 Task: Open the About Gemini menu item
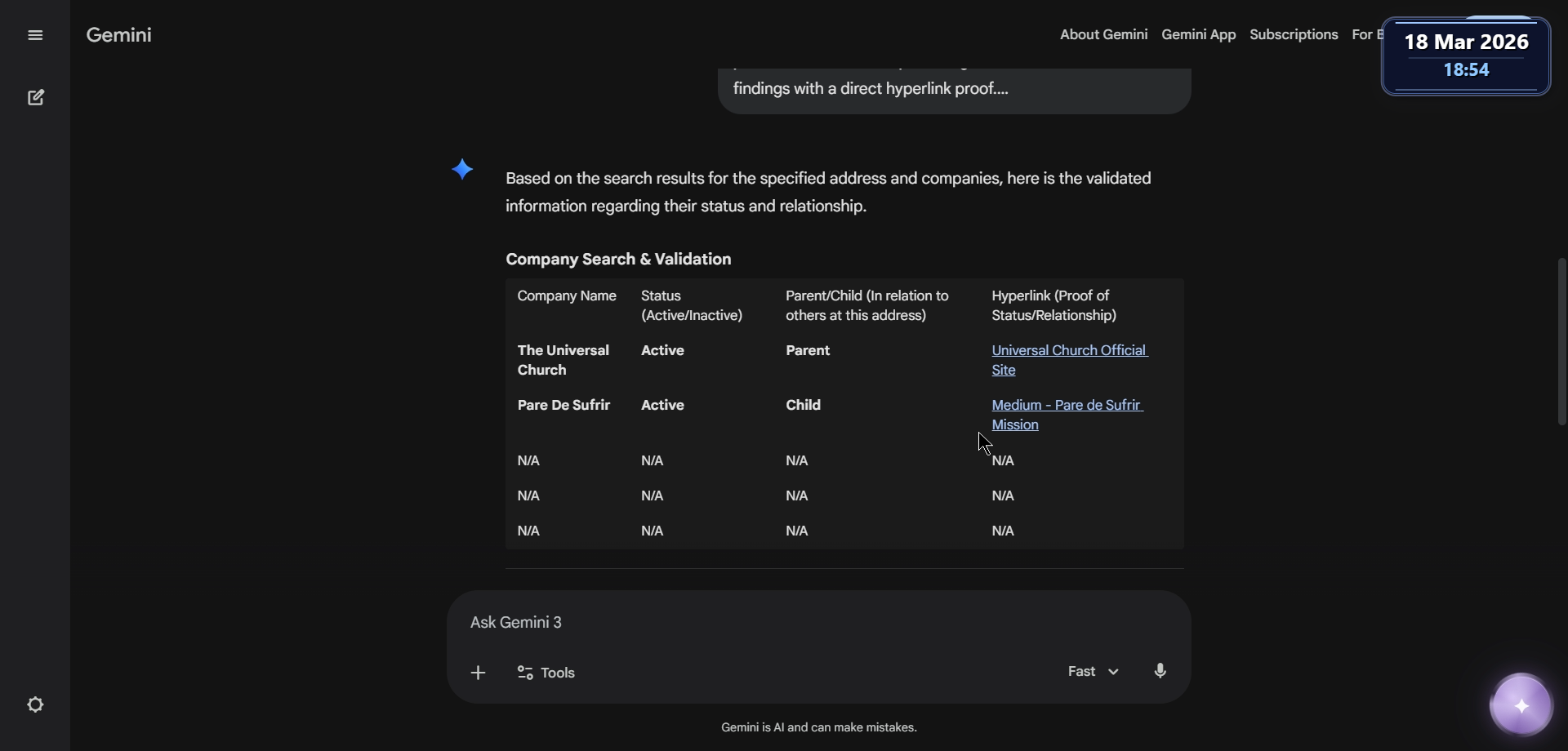(1103, 35)
